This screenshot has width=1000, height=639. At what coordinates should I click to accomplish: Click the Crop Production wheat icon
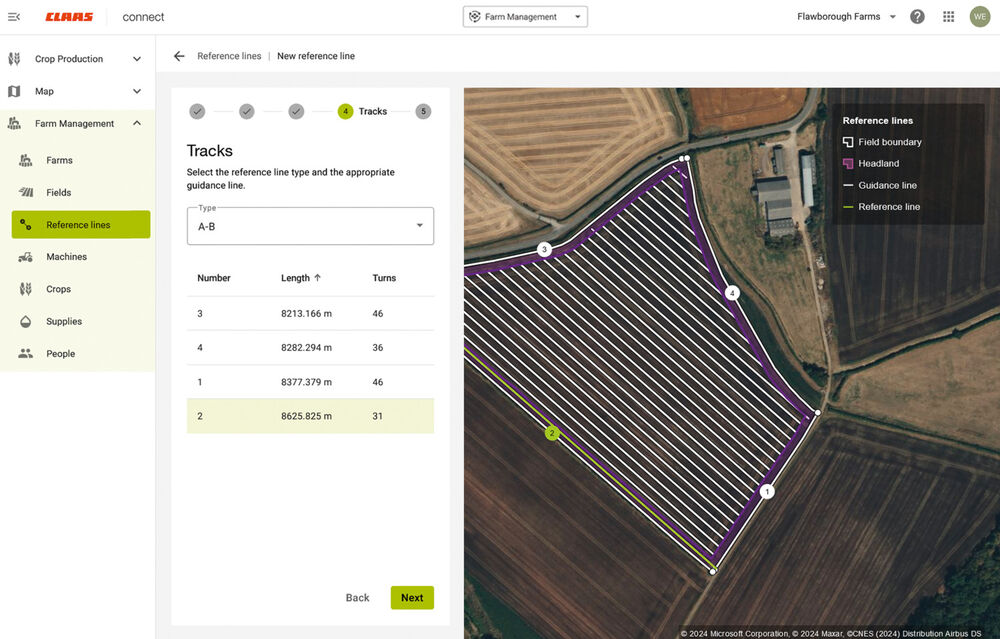click(x=14, y=59)
